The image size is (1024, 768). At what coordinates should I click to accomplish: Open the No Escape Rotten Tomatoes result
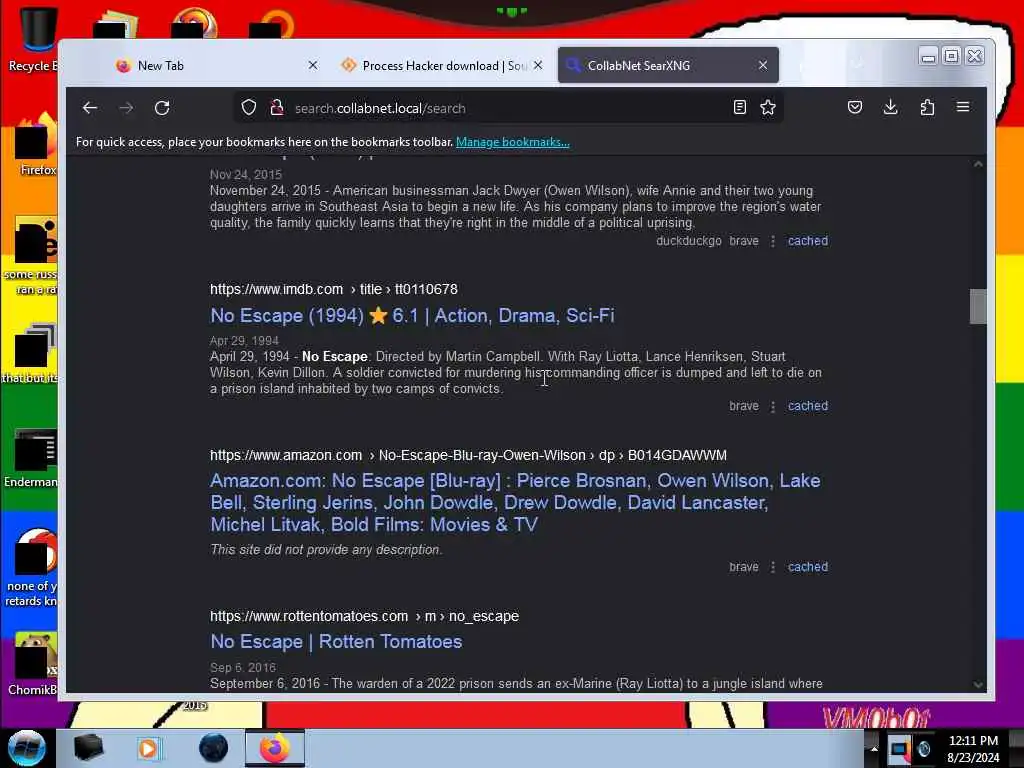click(336, 641)
